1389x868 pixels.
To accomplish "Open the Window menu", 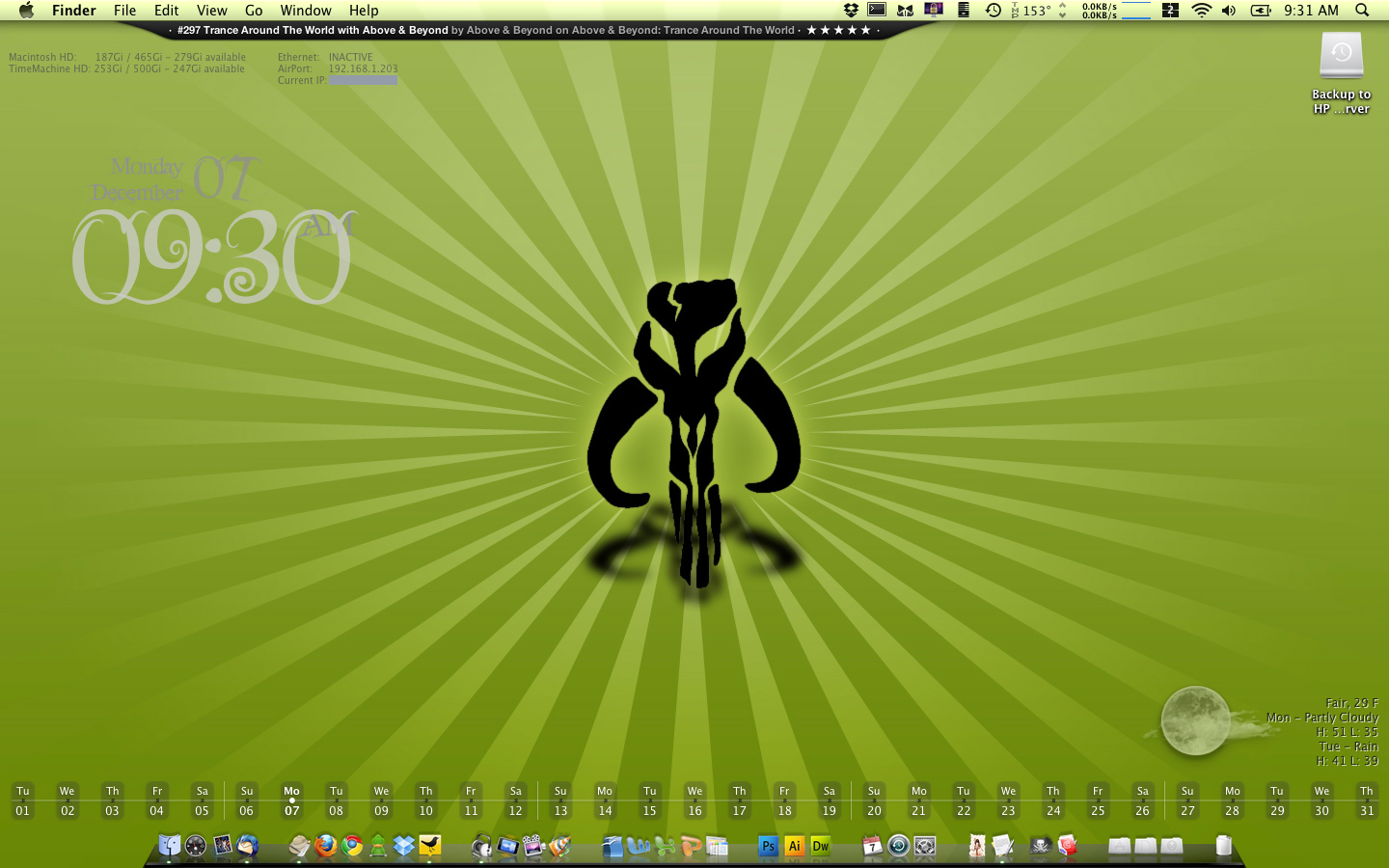I will tap(306, 11).
